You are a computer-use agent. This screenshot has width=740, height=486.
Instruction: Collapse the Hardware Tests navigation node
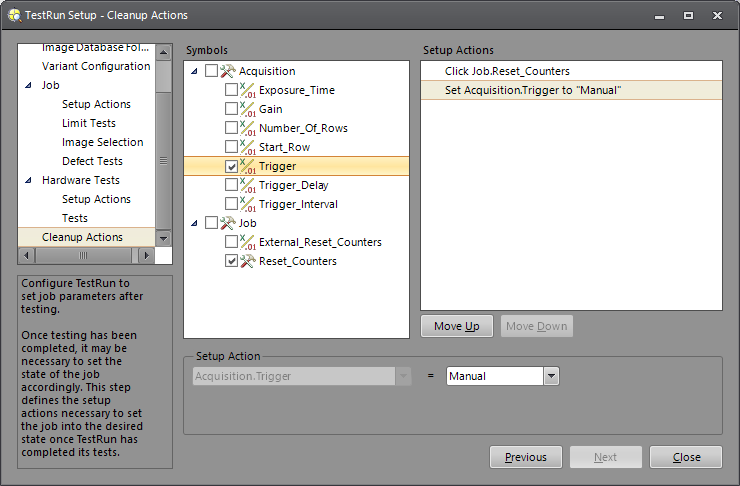[28, 181]
